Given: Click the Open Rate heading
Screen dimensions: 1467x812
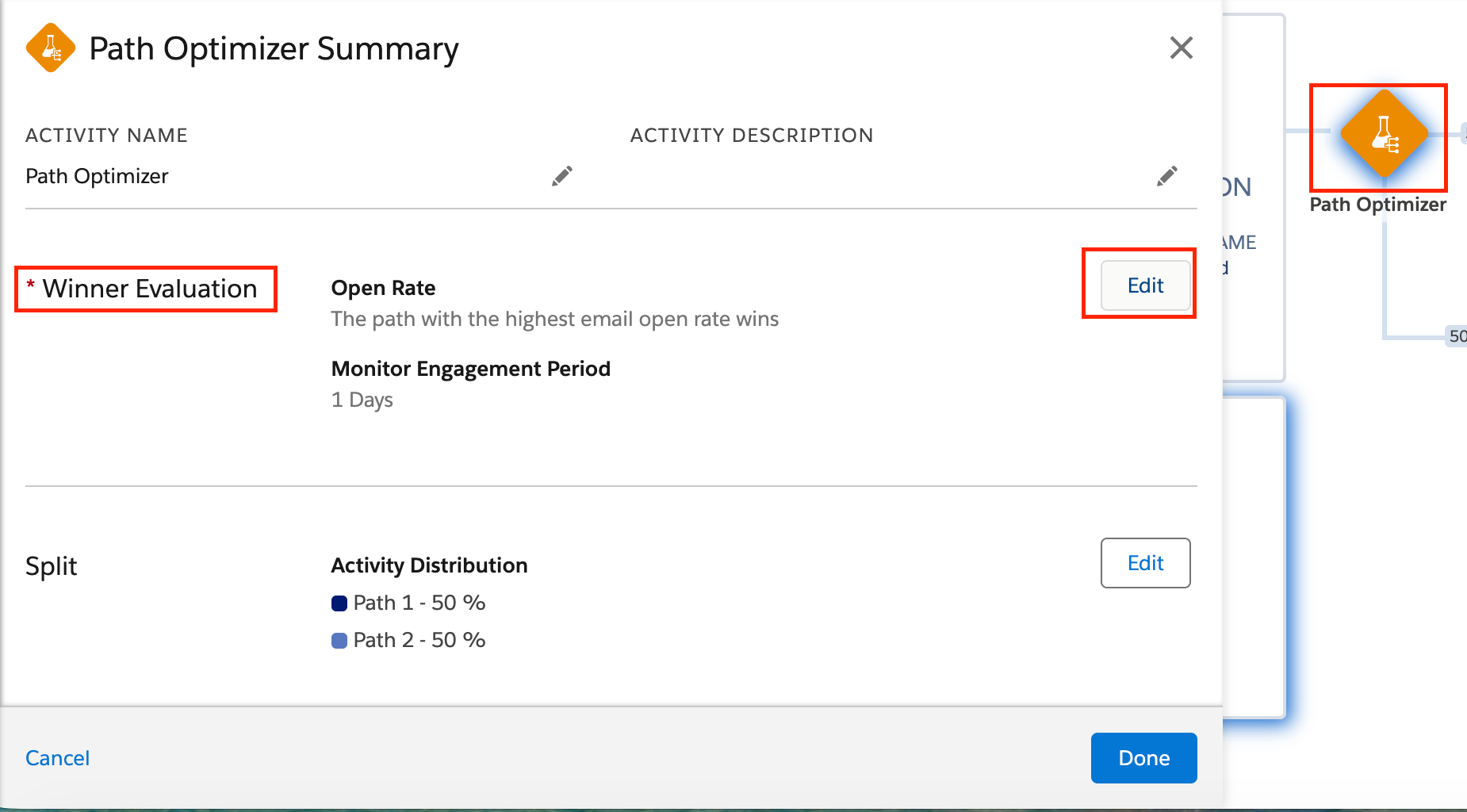Looking at the screenshot, I should (383, 288).
